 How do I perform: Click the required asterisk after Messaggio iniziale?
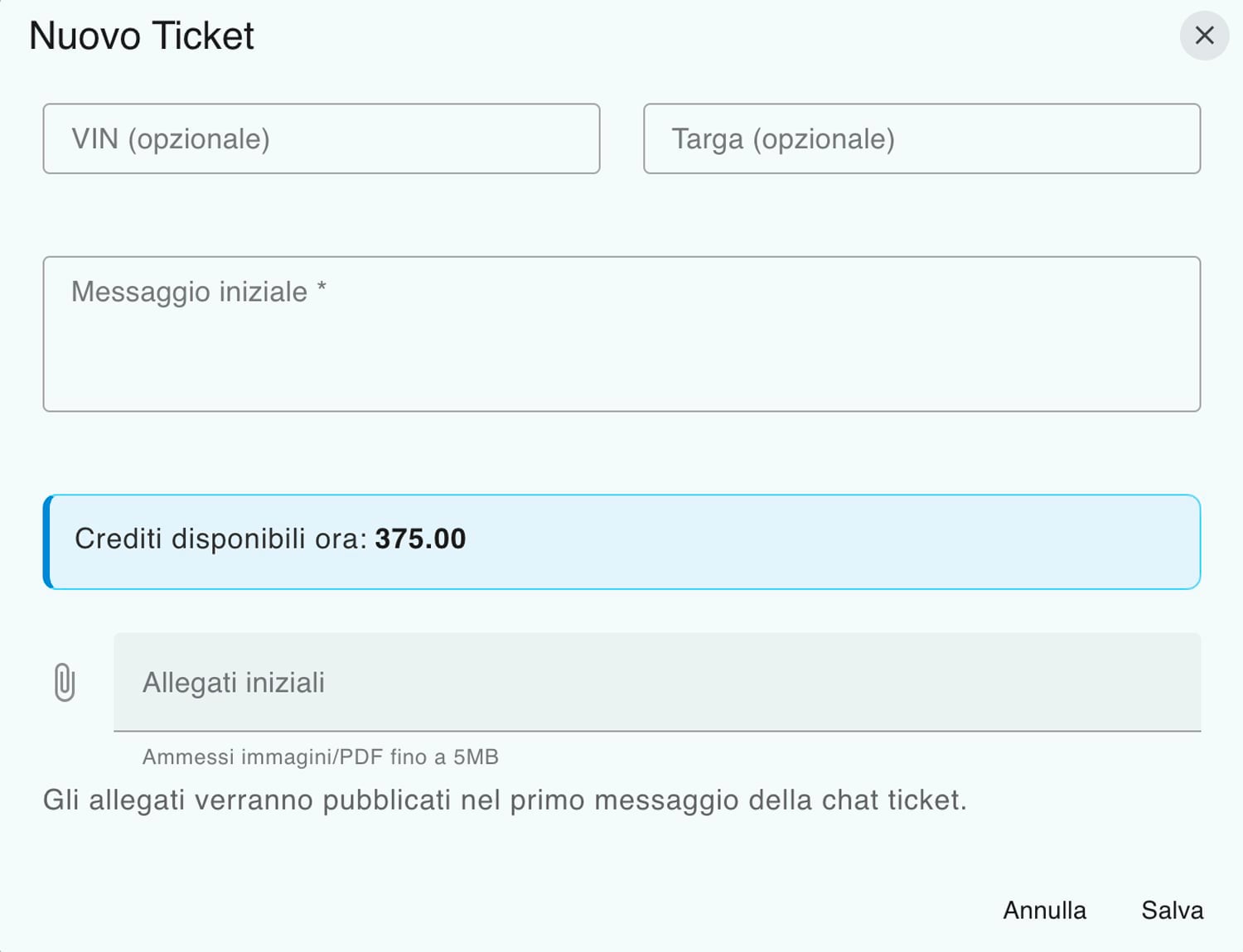[x=322, y=288]
